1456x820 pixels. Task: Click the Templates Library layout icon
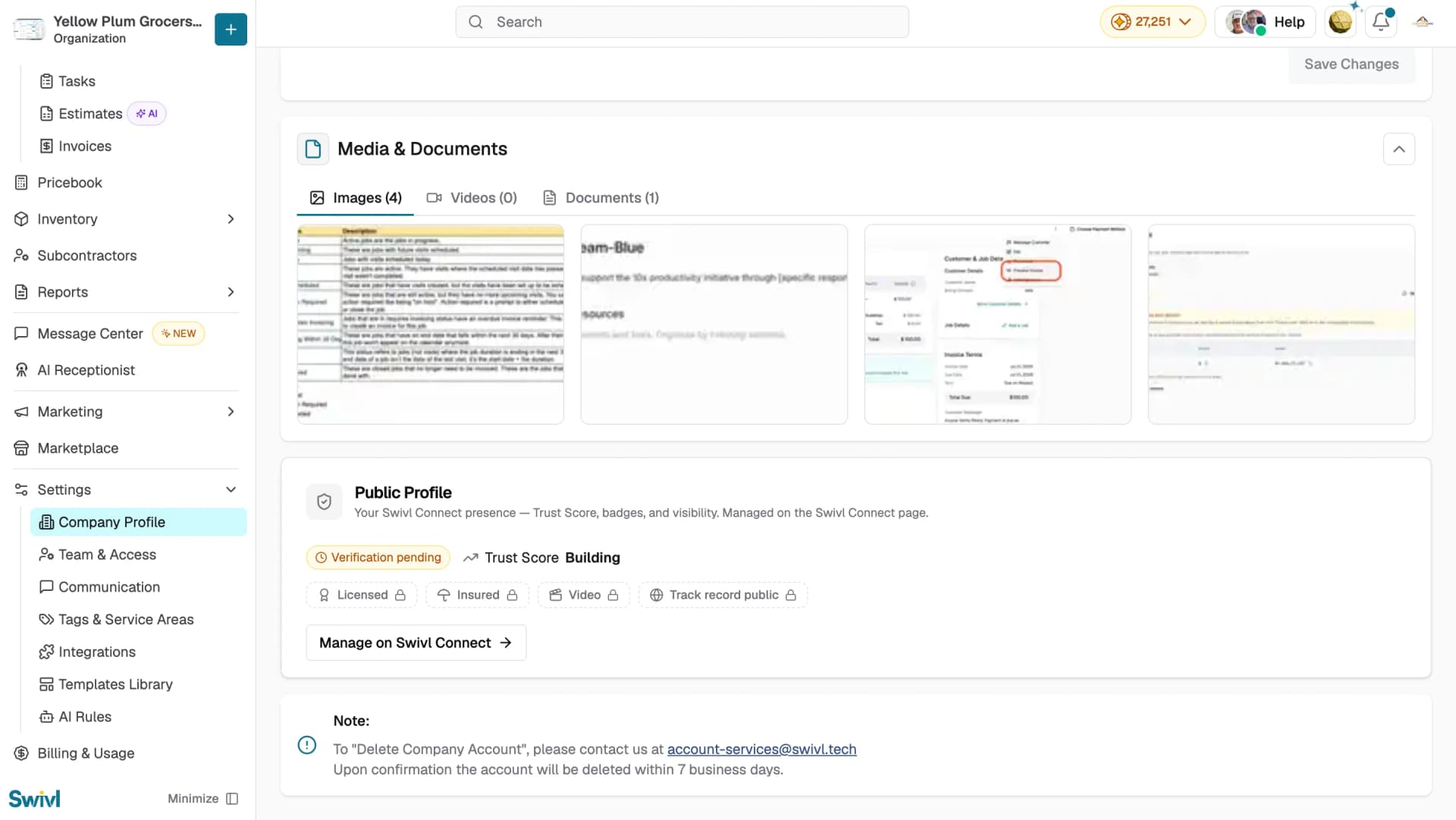(x=46, y=685)
